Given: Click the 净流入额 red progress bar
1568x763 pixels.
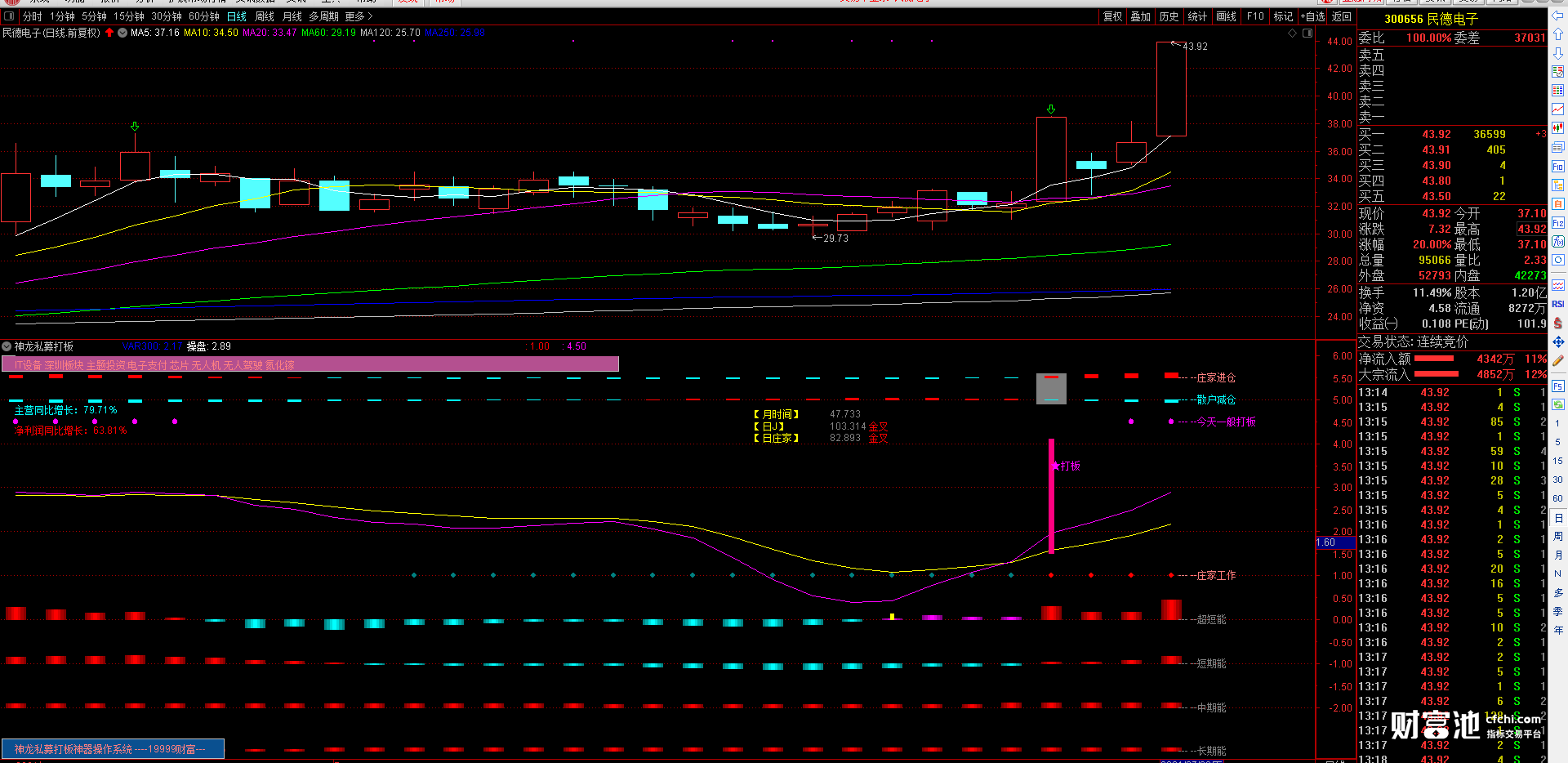Looking at the screenshot, I should [x=1434, y=359].
